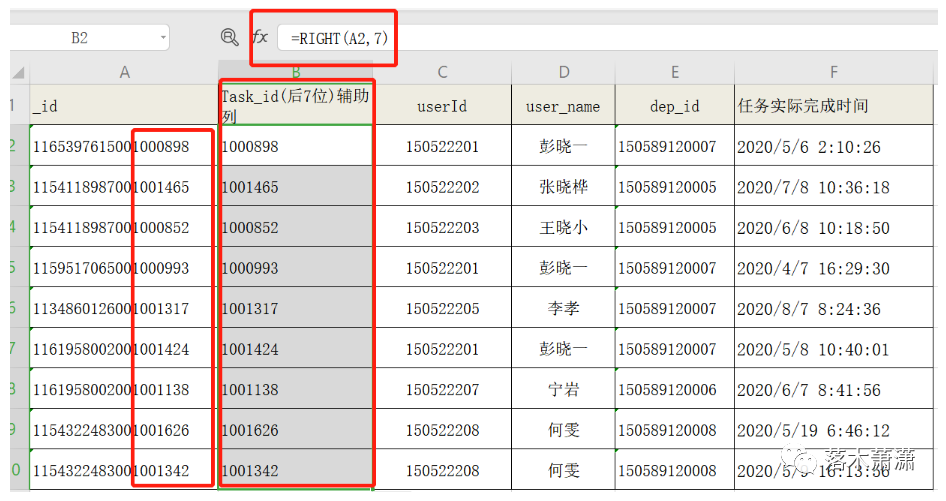Click column B cell 1001626
This screenshot has width=946, height=501.
(x=296, y=430)
